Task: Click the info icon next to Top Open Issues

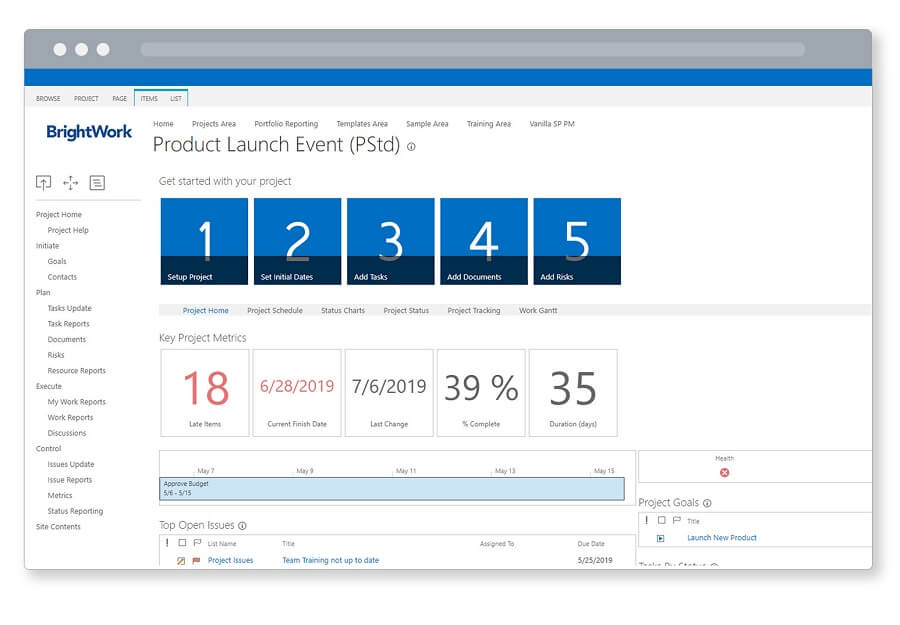Action: [x=242, y=525]
